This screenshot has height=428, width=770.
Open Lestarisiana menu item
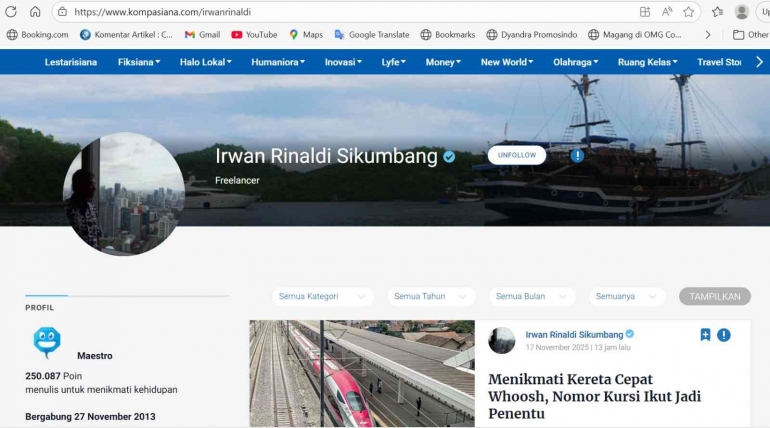71,62
